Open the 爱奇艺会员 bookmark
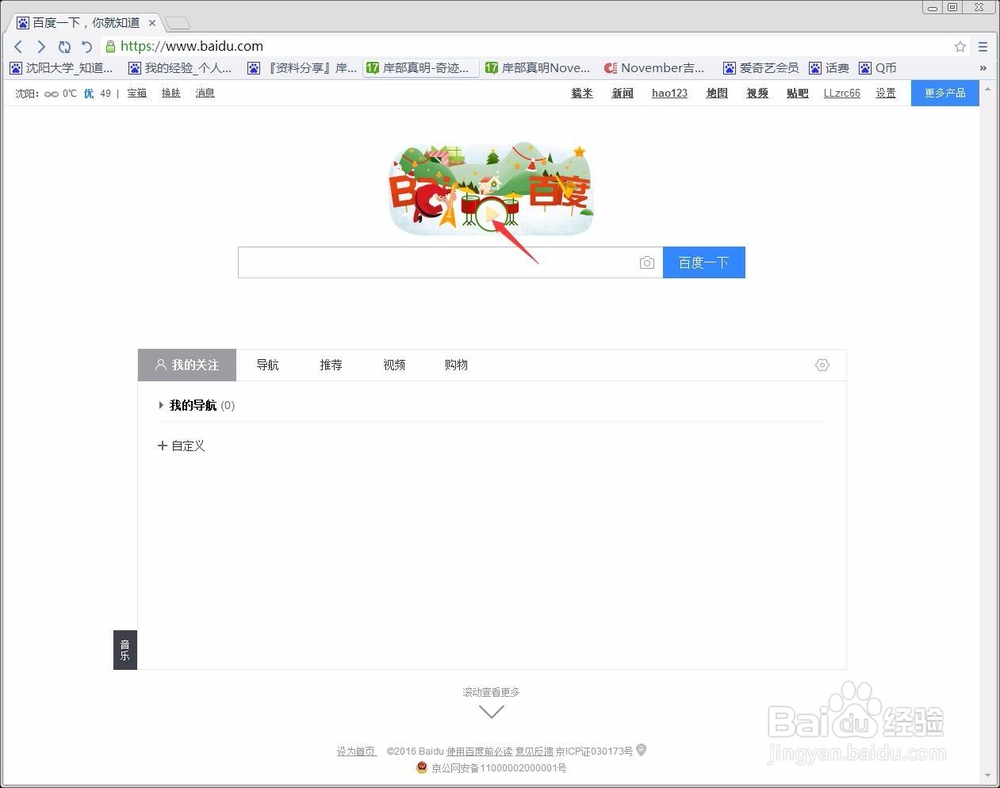 [761, 68]
